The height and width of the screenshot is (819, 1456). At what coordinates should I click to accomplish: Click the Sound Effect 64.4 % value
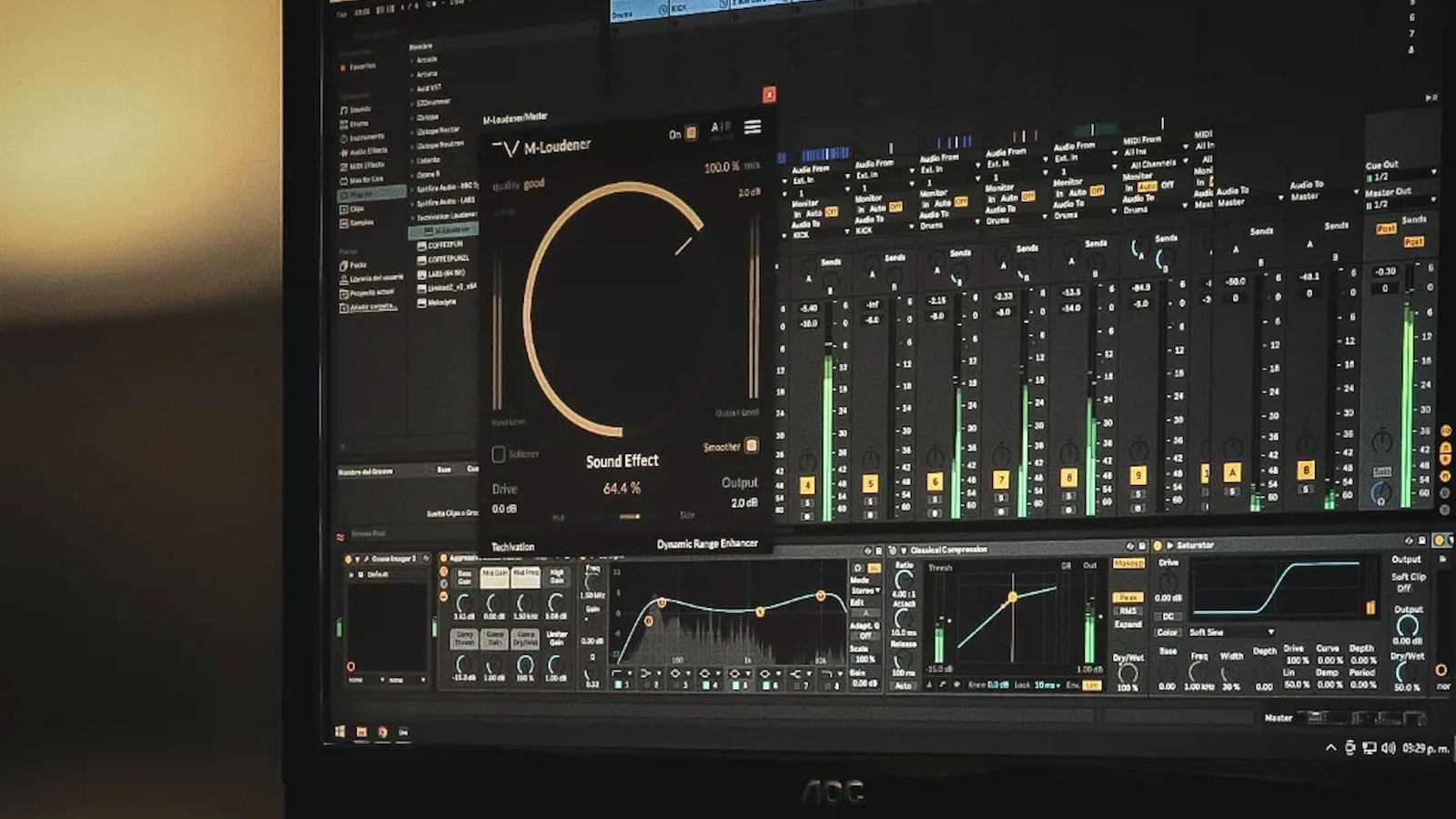[x=622, y=489]
